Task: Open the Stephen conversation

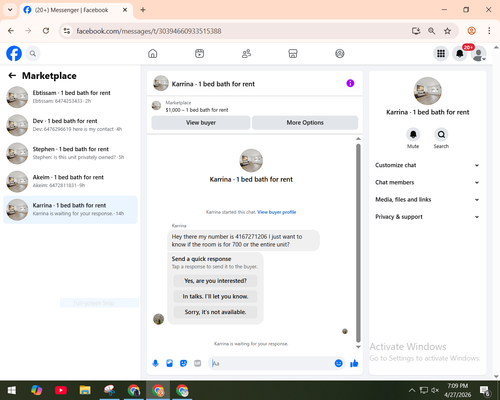Action: tap(70, 153)
